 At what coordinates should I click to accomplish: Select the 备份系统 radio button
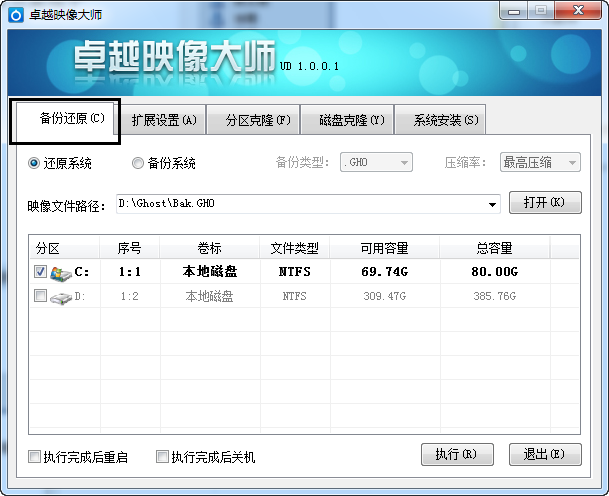[138, 163]
